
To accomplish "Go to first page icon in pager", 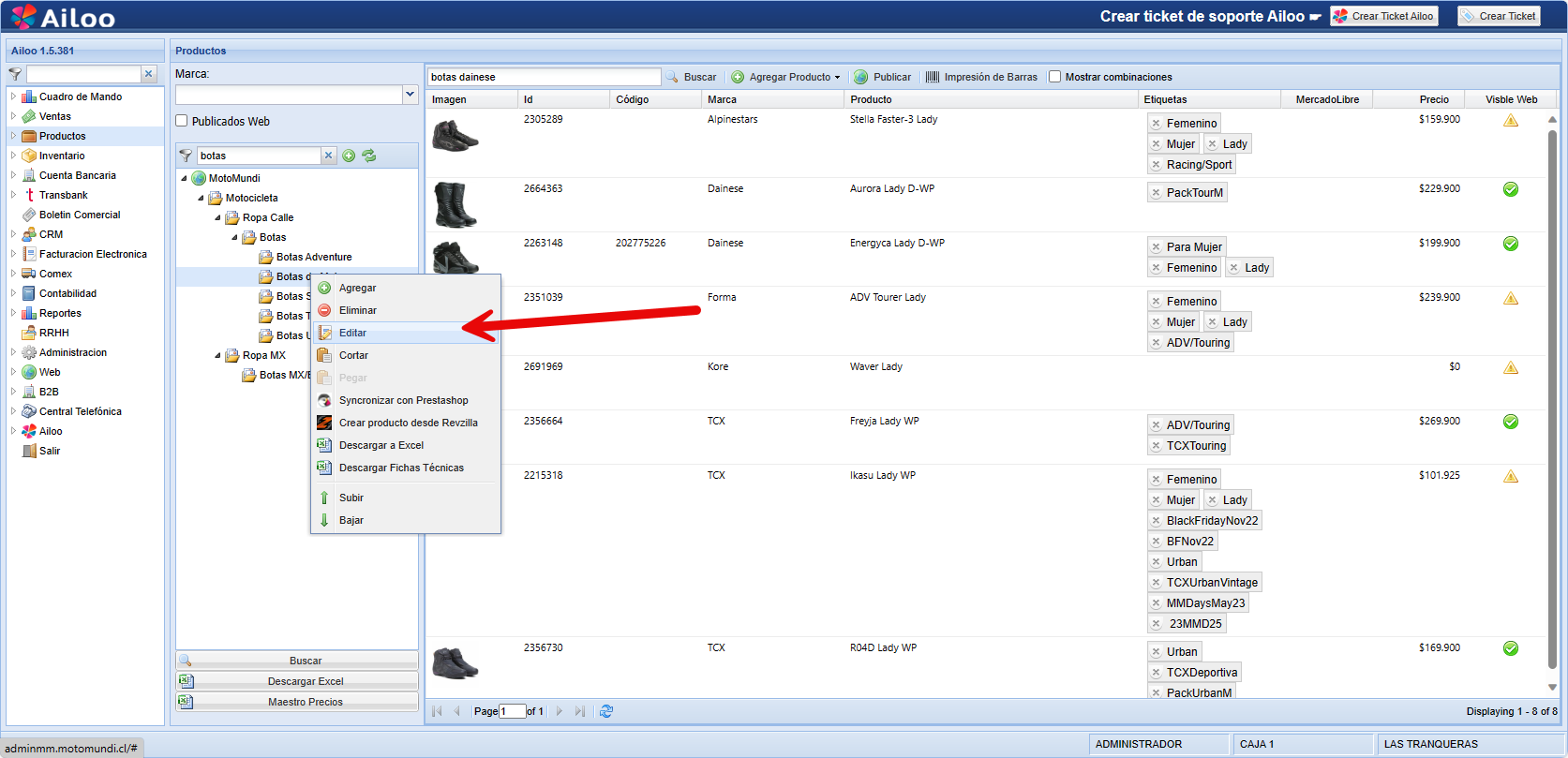I will pyautogui.click(x=438, y=711).
